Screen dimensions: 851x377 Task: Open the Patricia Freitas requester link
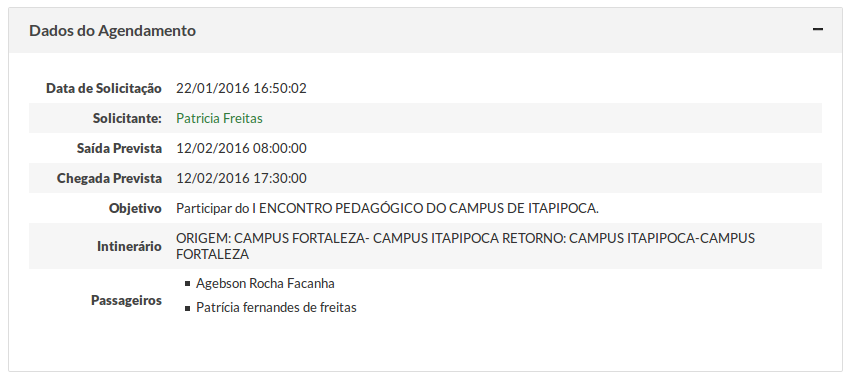point(219,118)
